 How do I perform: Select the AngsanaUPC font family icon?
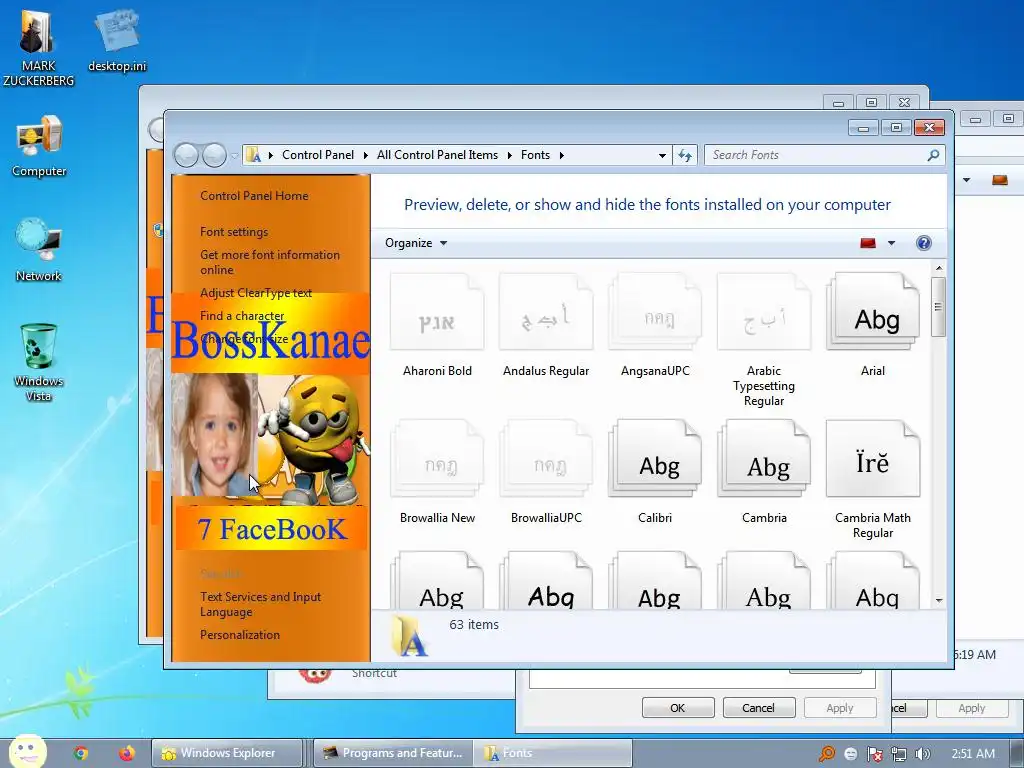[655, 312]
